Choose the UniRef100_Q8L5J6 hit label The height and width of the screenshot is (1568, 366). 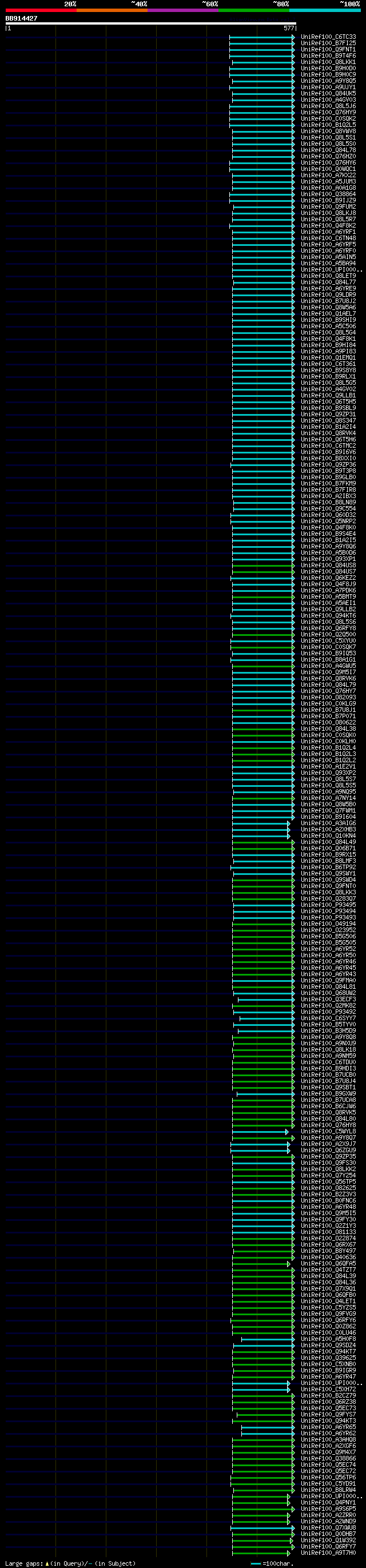[328, 106]
